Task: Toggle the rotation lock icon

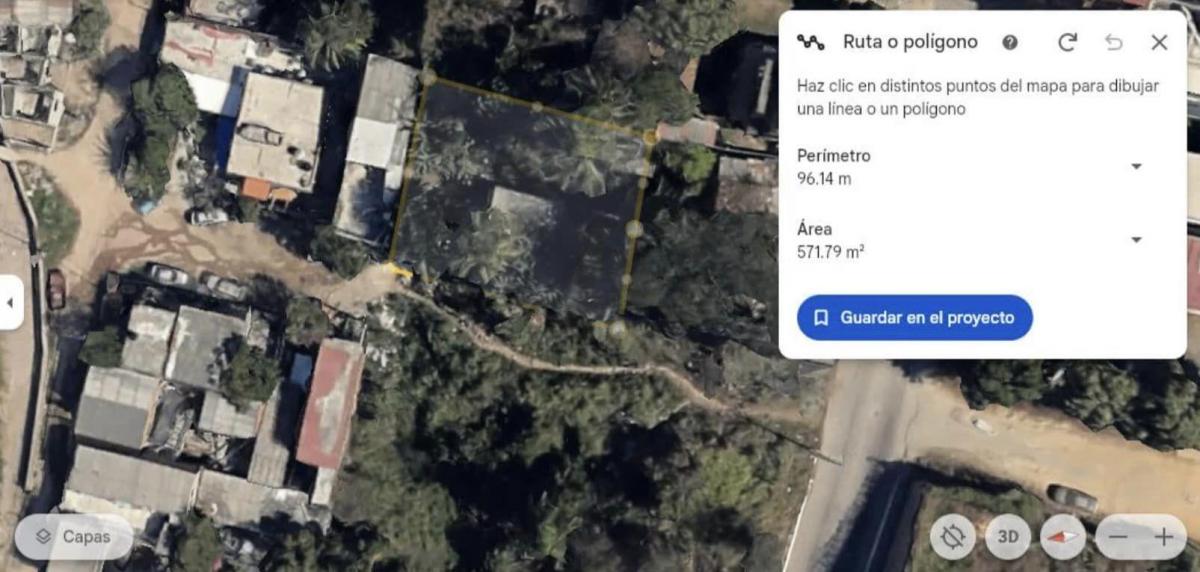Action: point(953,537)
